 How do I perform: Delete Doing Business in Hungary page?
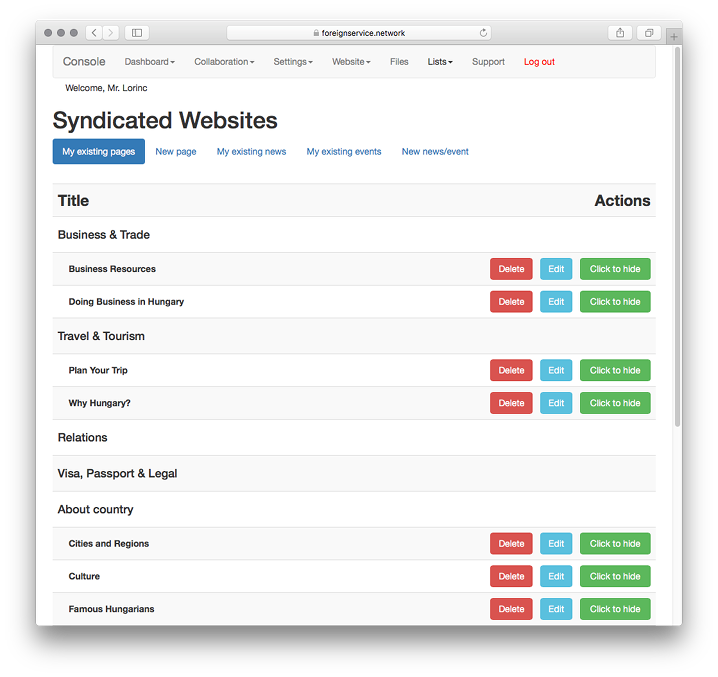(x=511, y=302)
